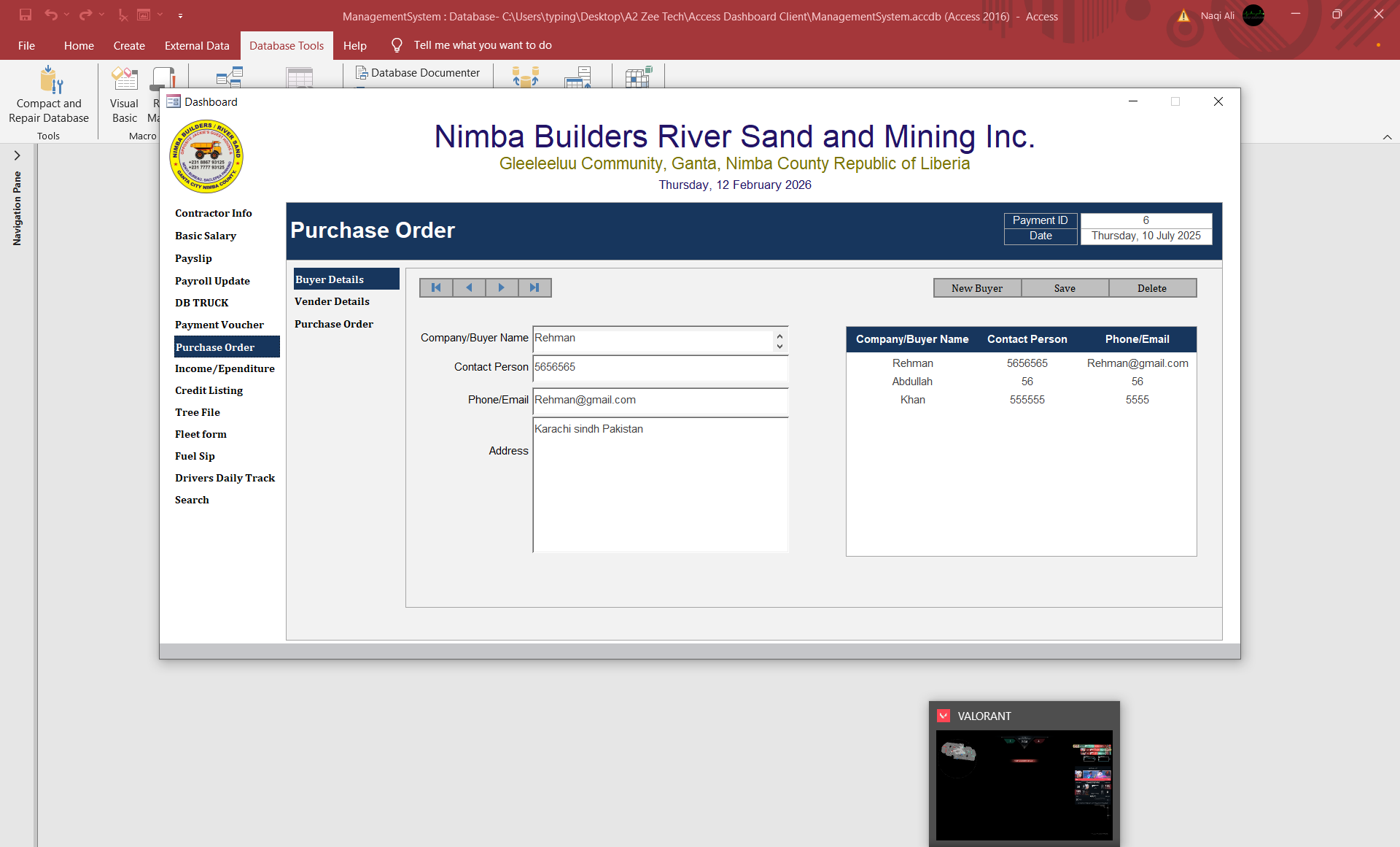Click the Undo arrow icon
Image resolution: width=1400 pixels, height=847 pixels.
coord(51,15)
